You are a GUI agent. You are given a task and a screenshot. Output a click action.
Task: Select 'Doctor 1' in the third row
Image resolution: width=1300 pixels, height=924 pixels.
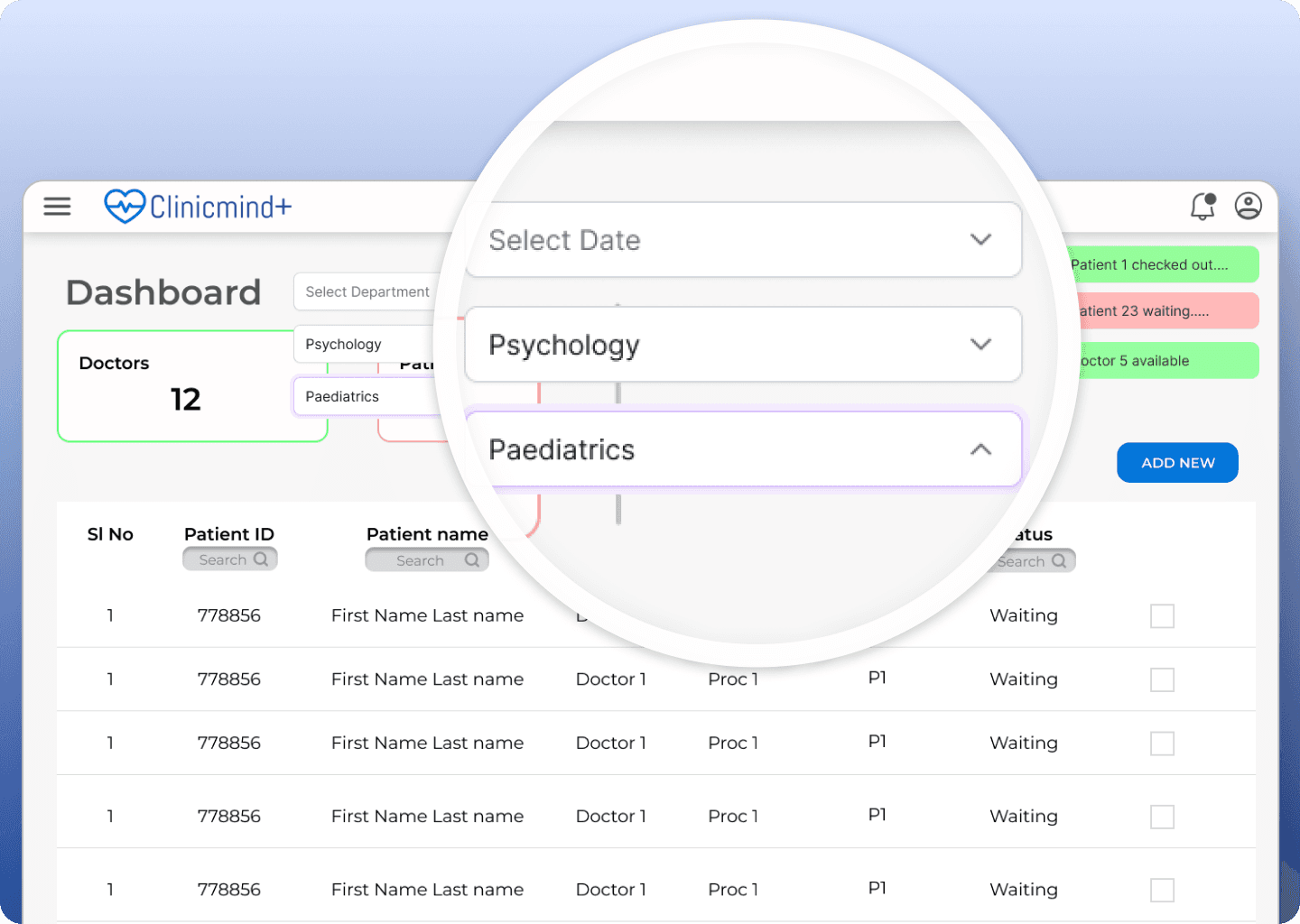tap(611, 743)
